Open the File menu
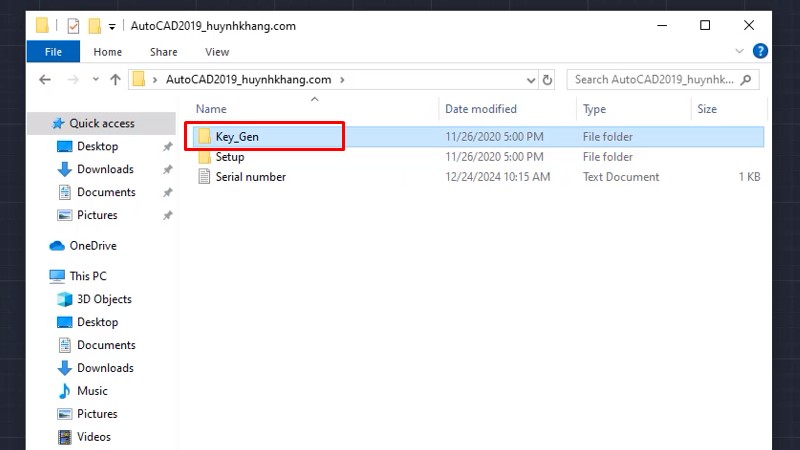Viewport: 800px width, 450px height. point(53,52)
